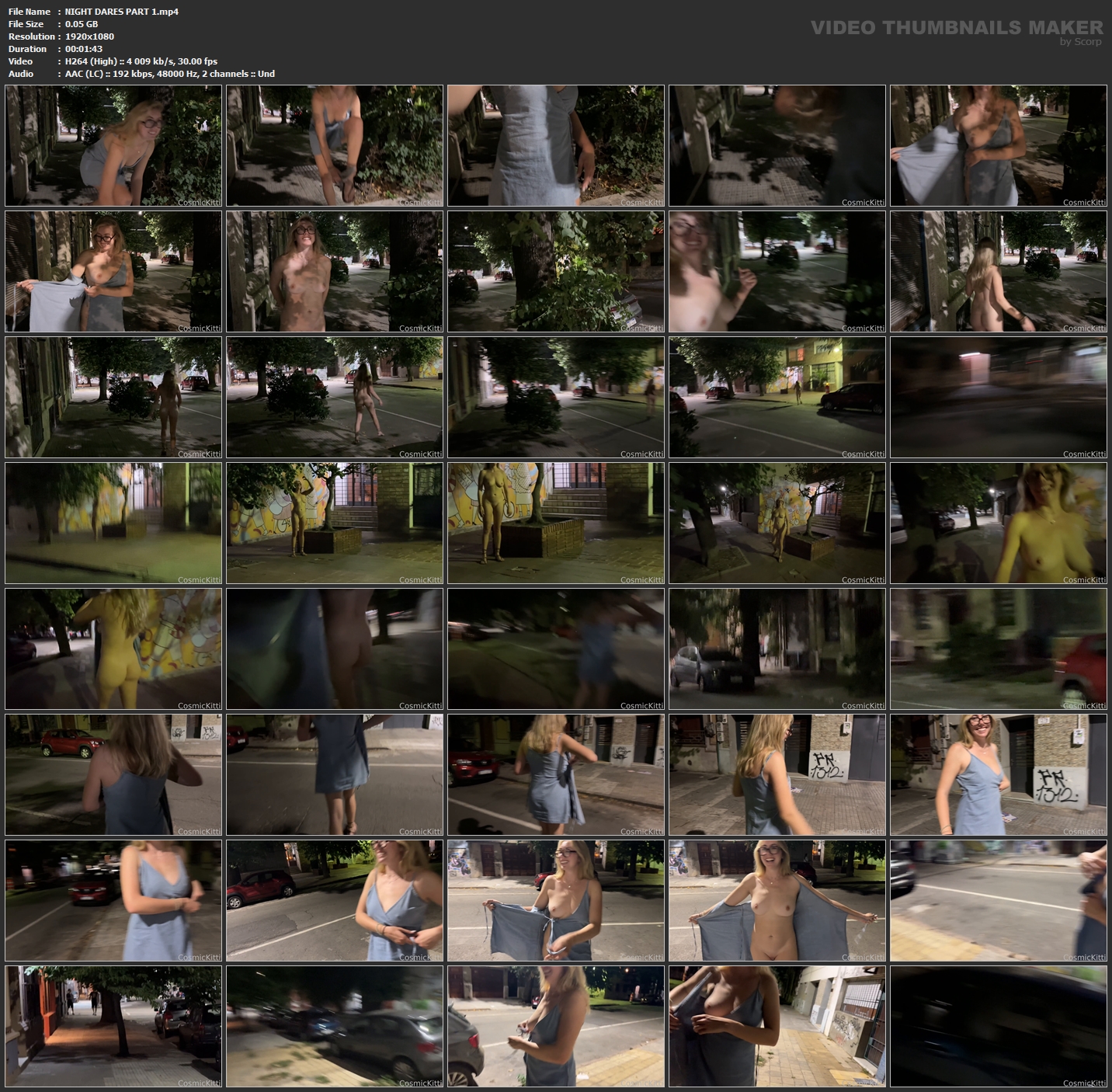Viewport: 1112px width, 1092px height.
Task: Click the 'by Scorp' credit text
Action: click(1080, 42)
